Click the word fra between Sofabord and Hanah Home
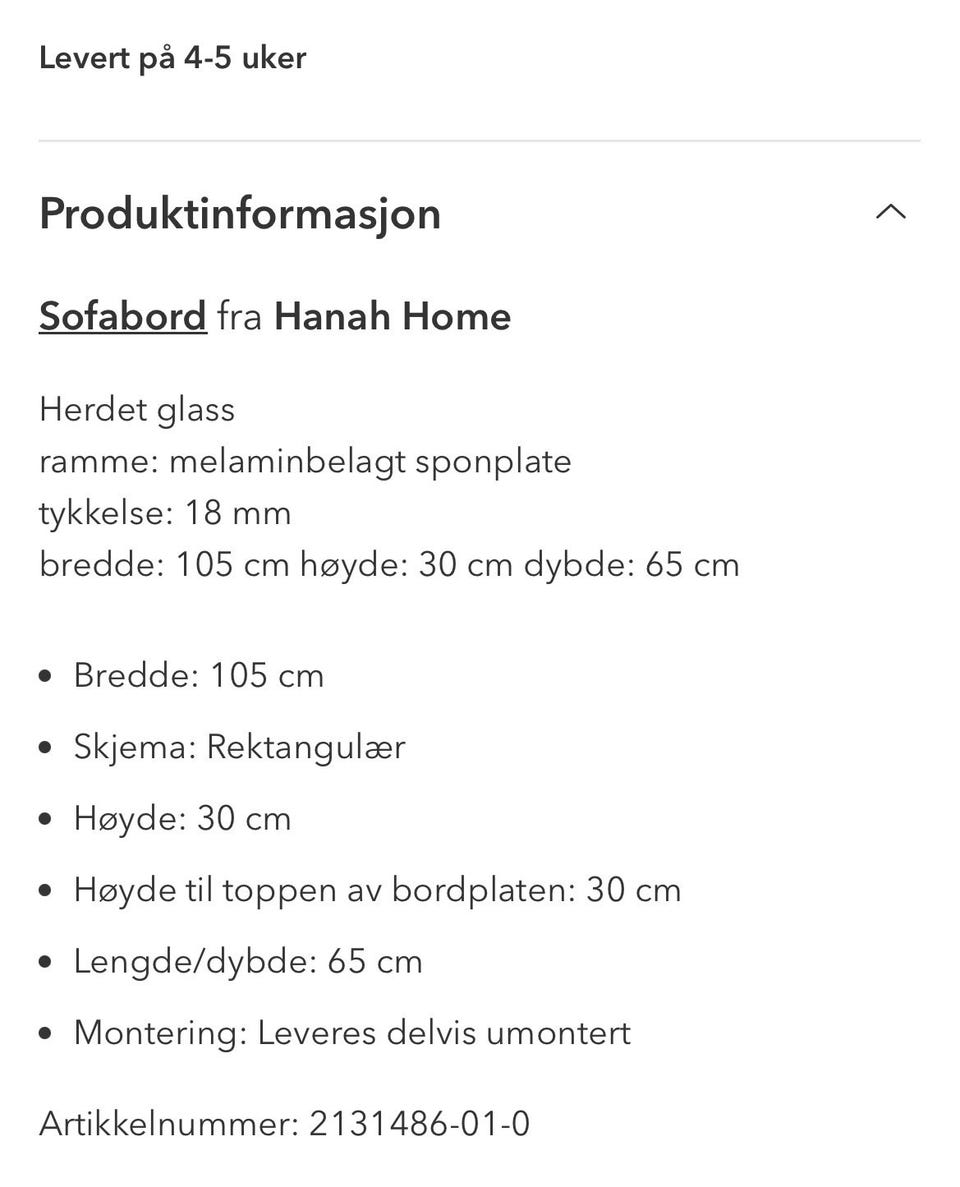The image size is (960, 1187). pos(239,316)
